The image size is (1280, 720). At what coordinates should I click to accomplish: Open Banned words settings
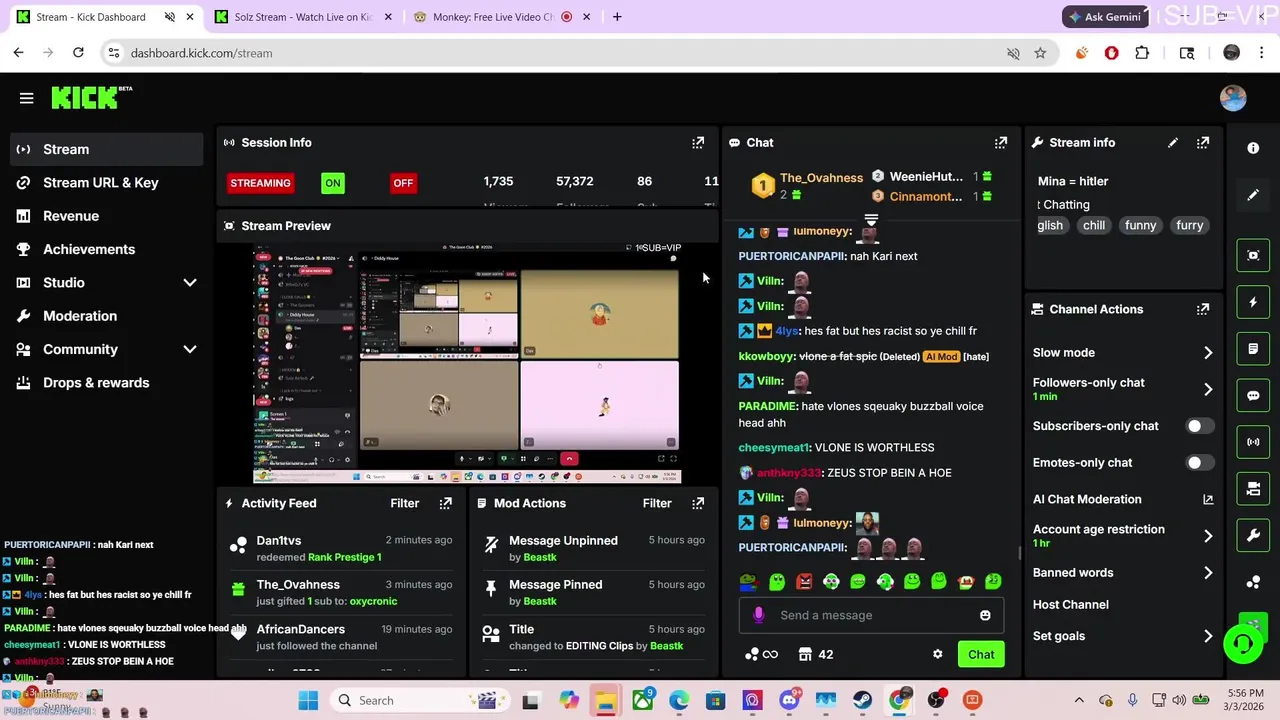tap(1123, 573)
